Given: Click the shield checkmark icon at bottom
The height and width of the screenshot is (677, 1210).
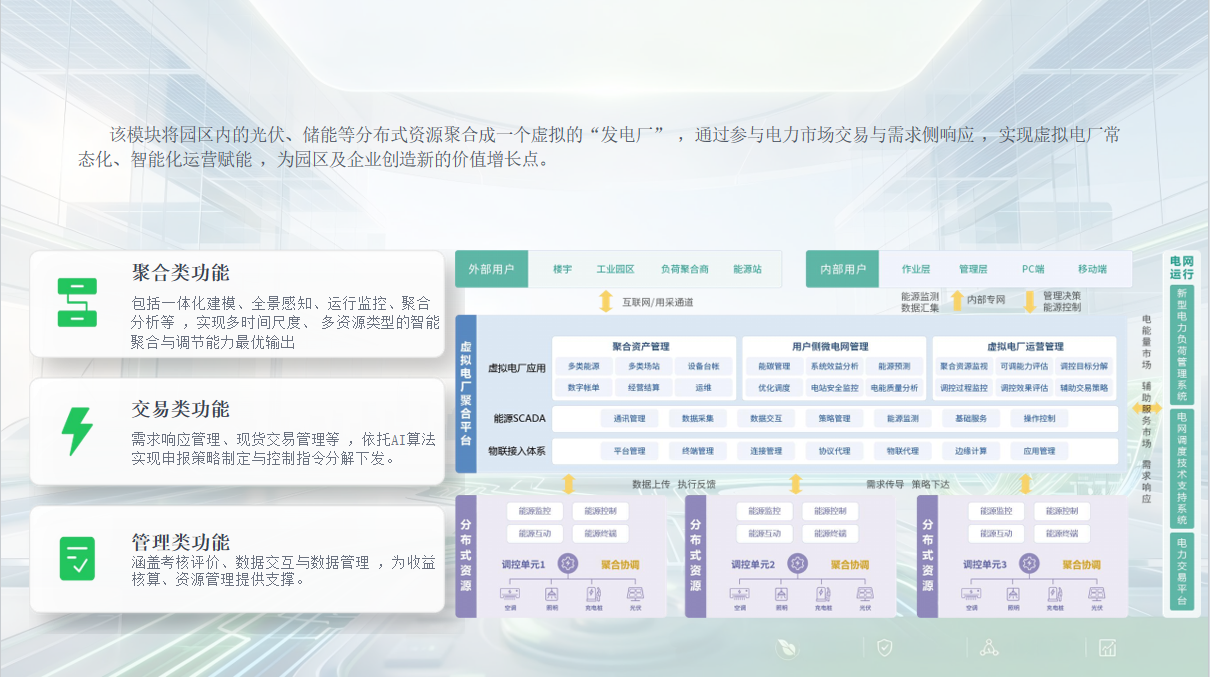Looking at the screenshot, I should 884,648.
